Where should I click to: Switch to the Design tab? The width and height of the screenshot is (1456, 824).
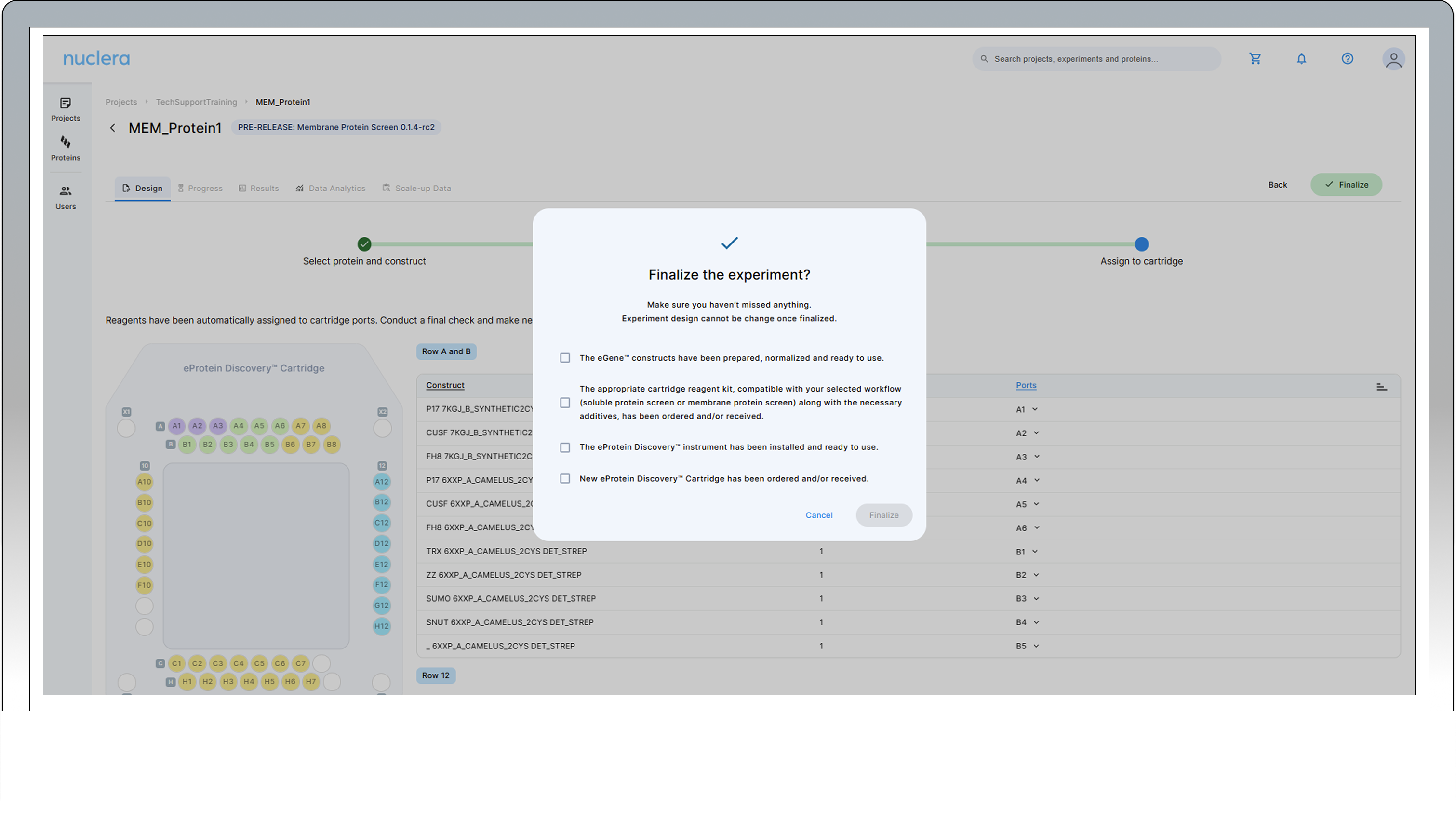[x=143, y=188]
